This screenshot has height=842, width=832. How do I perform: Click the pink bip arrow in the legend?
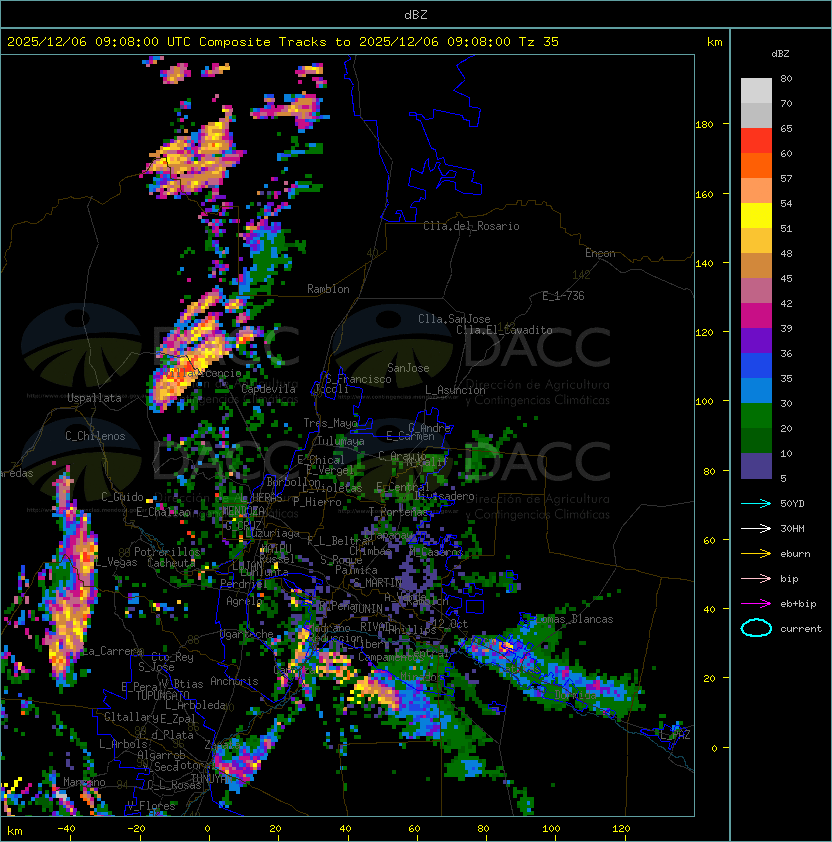[756, 579]
